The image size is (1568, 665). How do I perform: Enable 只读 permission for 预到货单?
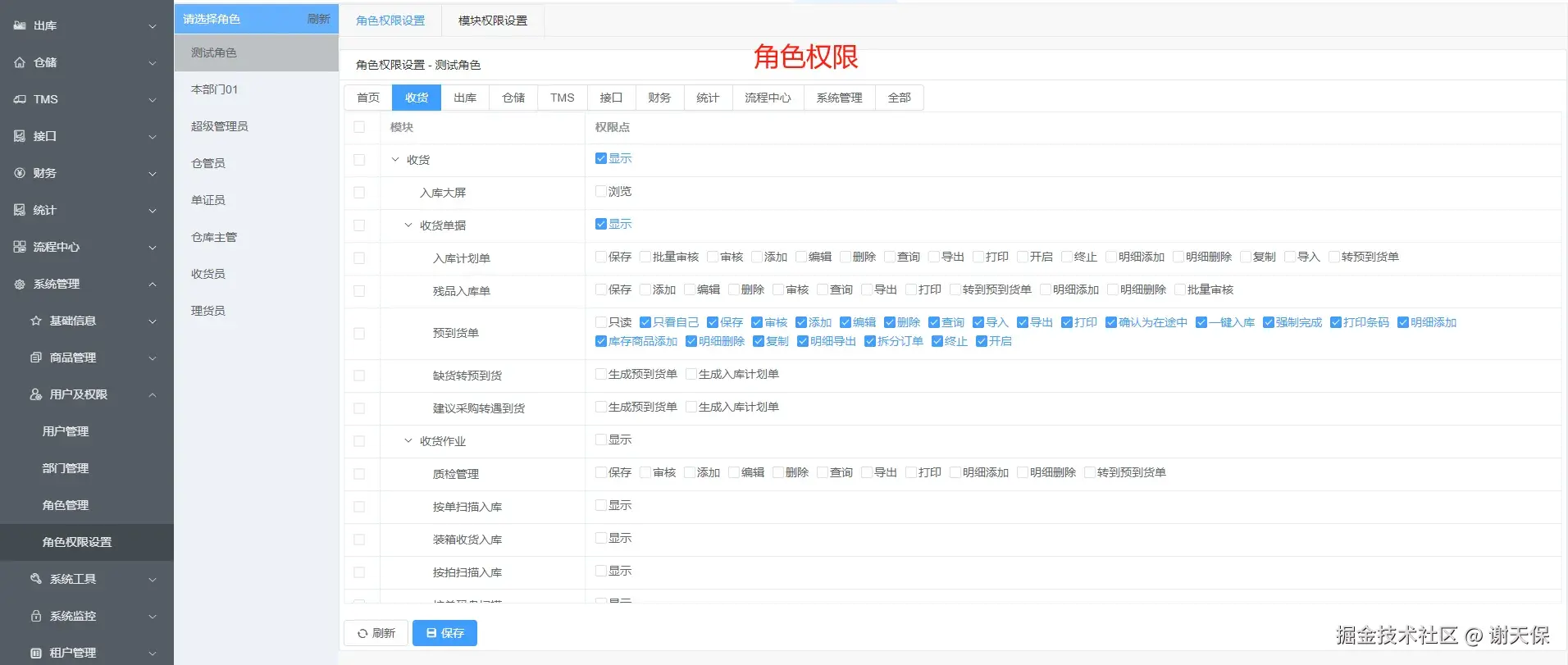pos(601,322)
